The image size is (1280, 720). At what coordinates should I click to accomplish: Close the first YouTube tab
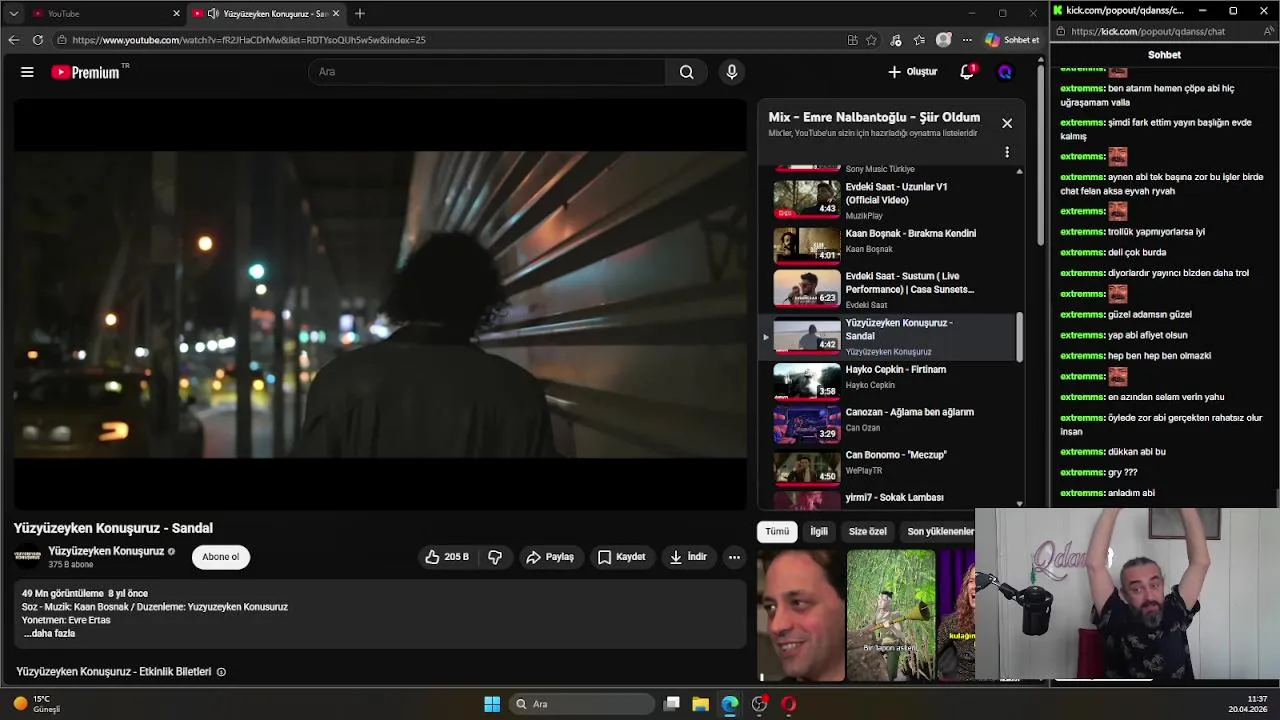pos(177,13)
